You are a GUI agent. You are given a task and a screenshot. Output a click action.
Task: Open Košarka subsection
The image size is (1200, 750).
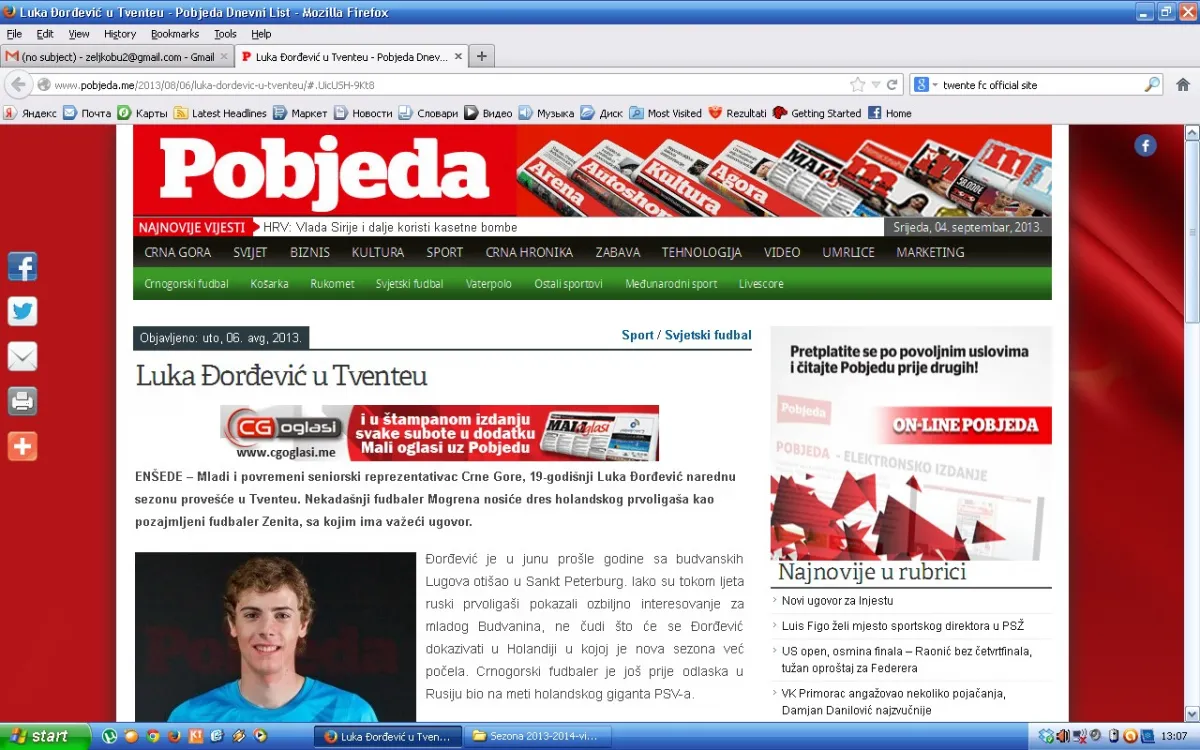(x=270, y=284)
